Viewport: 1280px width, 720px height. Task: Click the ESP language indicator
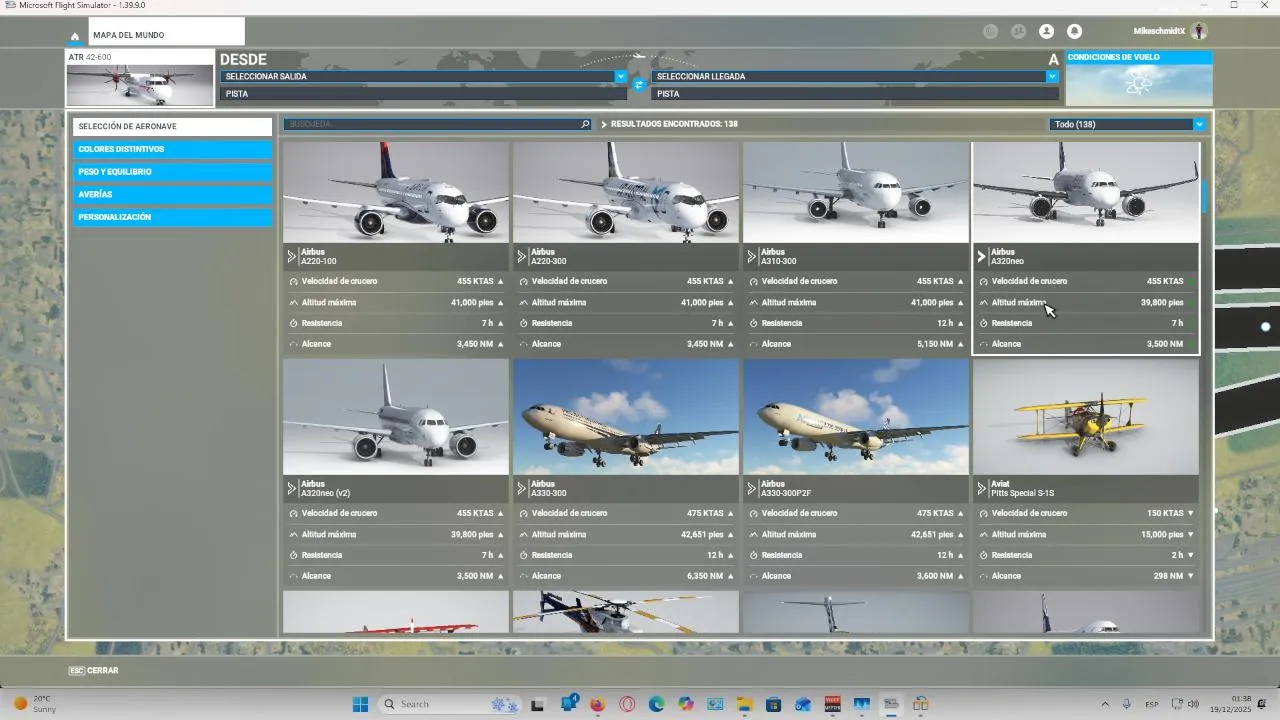(1151, 704)
